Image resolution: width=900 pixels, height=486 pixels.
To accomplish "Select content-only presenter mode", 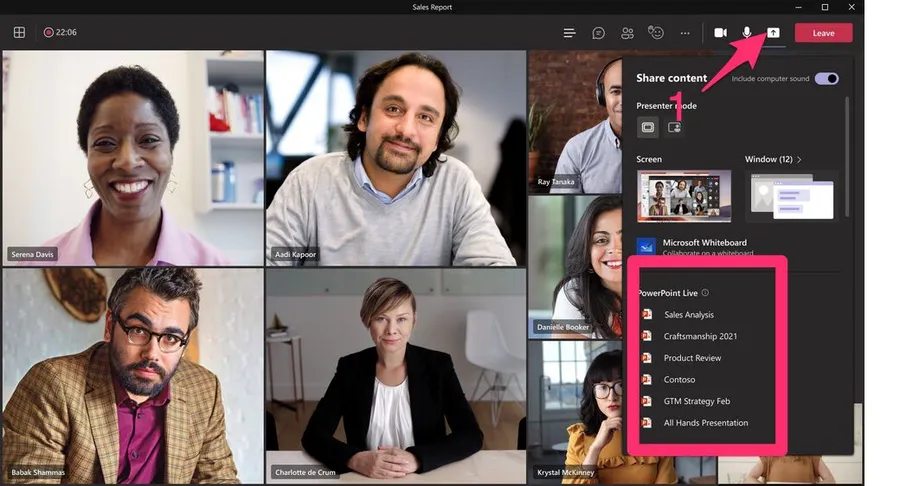I will point(648,127).
